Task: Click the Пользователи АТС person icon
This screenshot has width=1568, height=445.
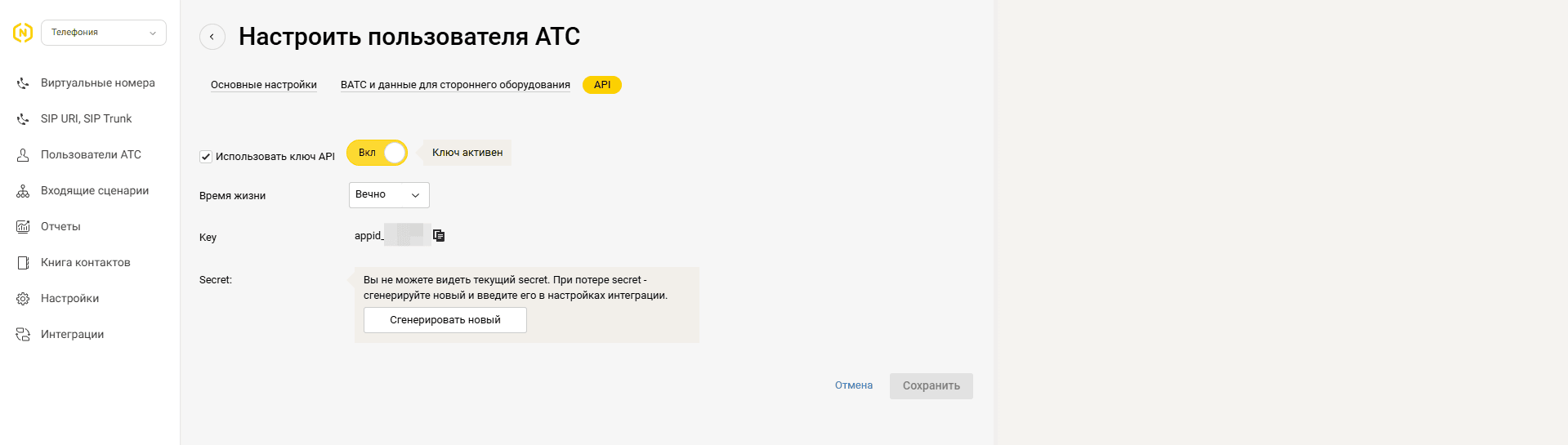Action: (23, 155)
